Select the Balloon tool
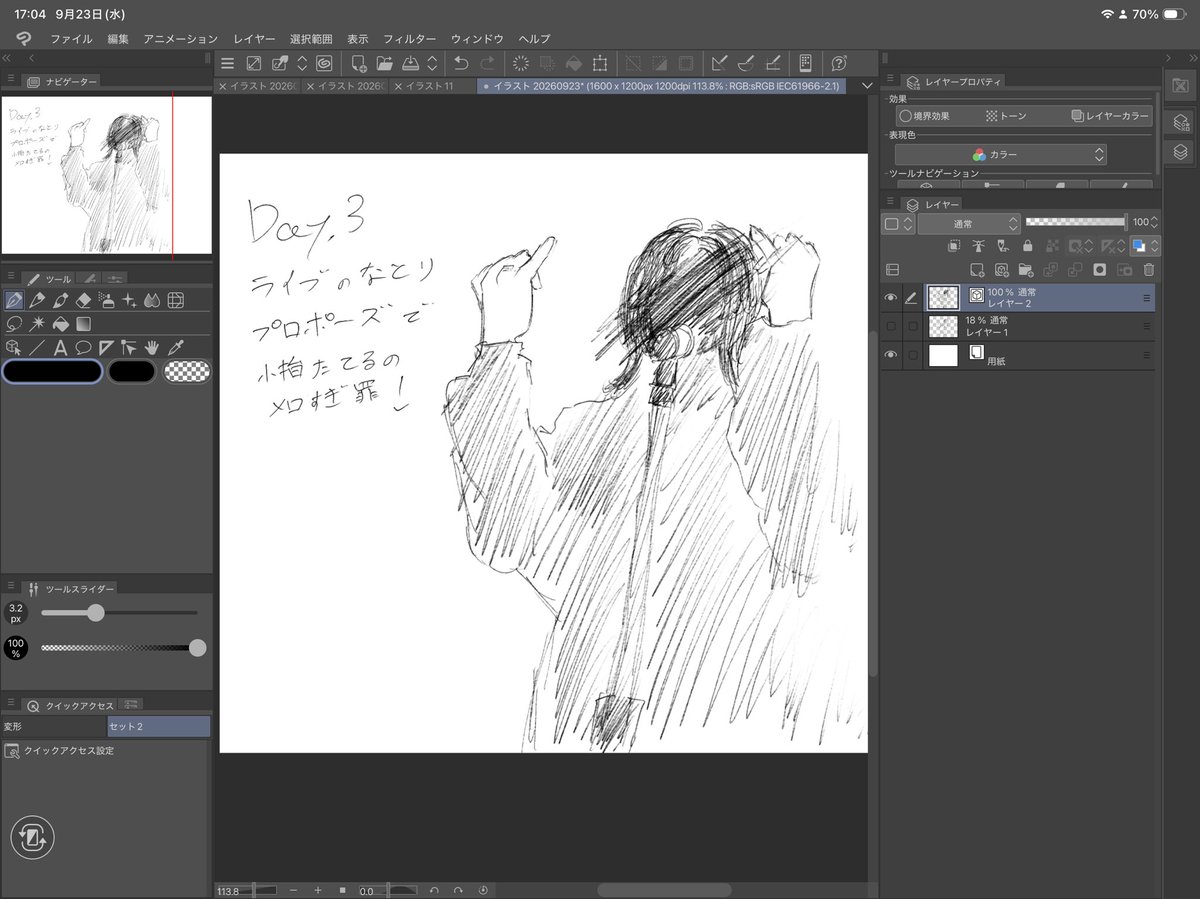The height and width of the screenshot is (899, 1200). pyautogui.click(x=84, y=348)
